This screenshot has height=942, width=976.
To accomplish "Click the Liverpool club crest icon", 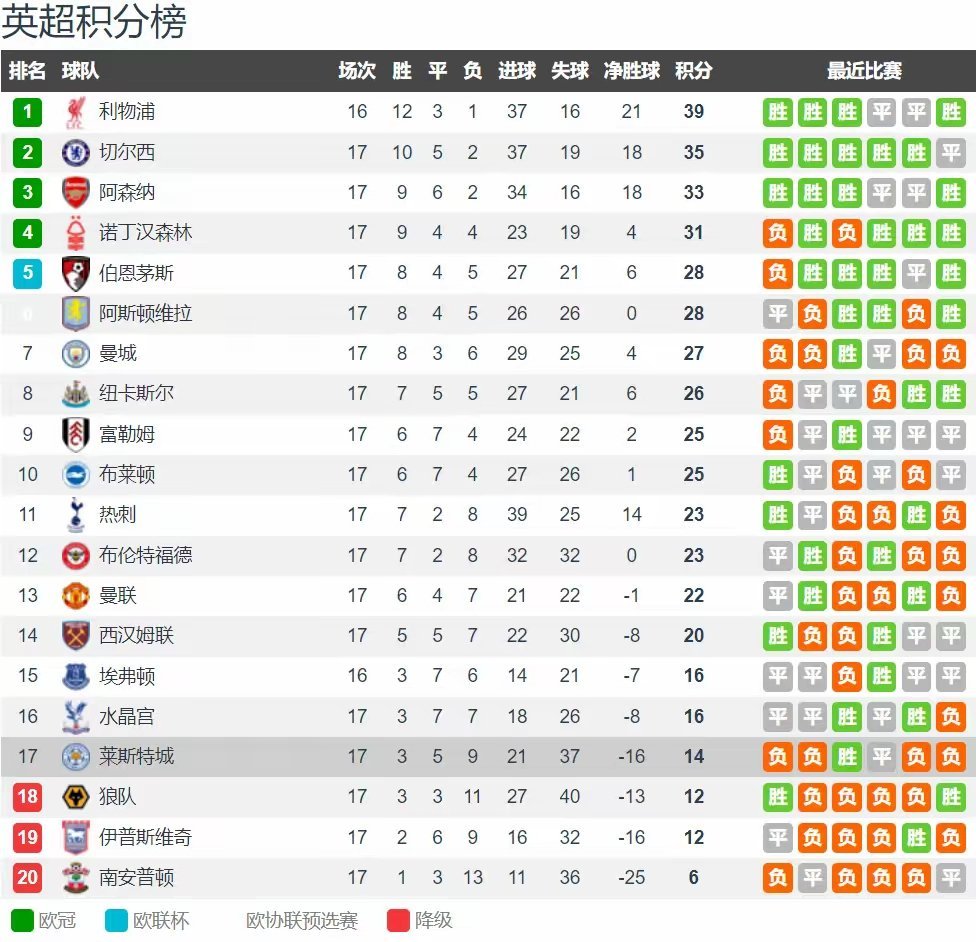I will tap(76, 112).
